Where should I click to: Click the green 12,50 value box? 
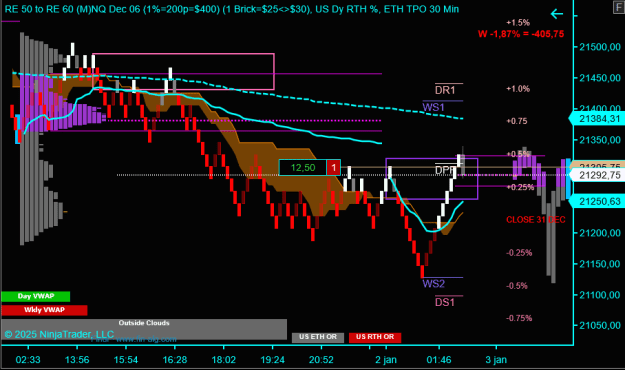[303, 167]
